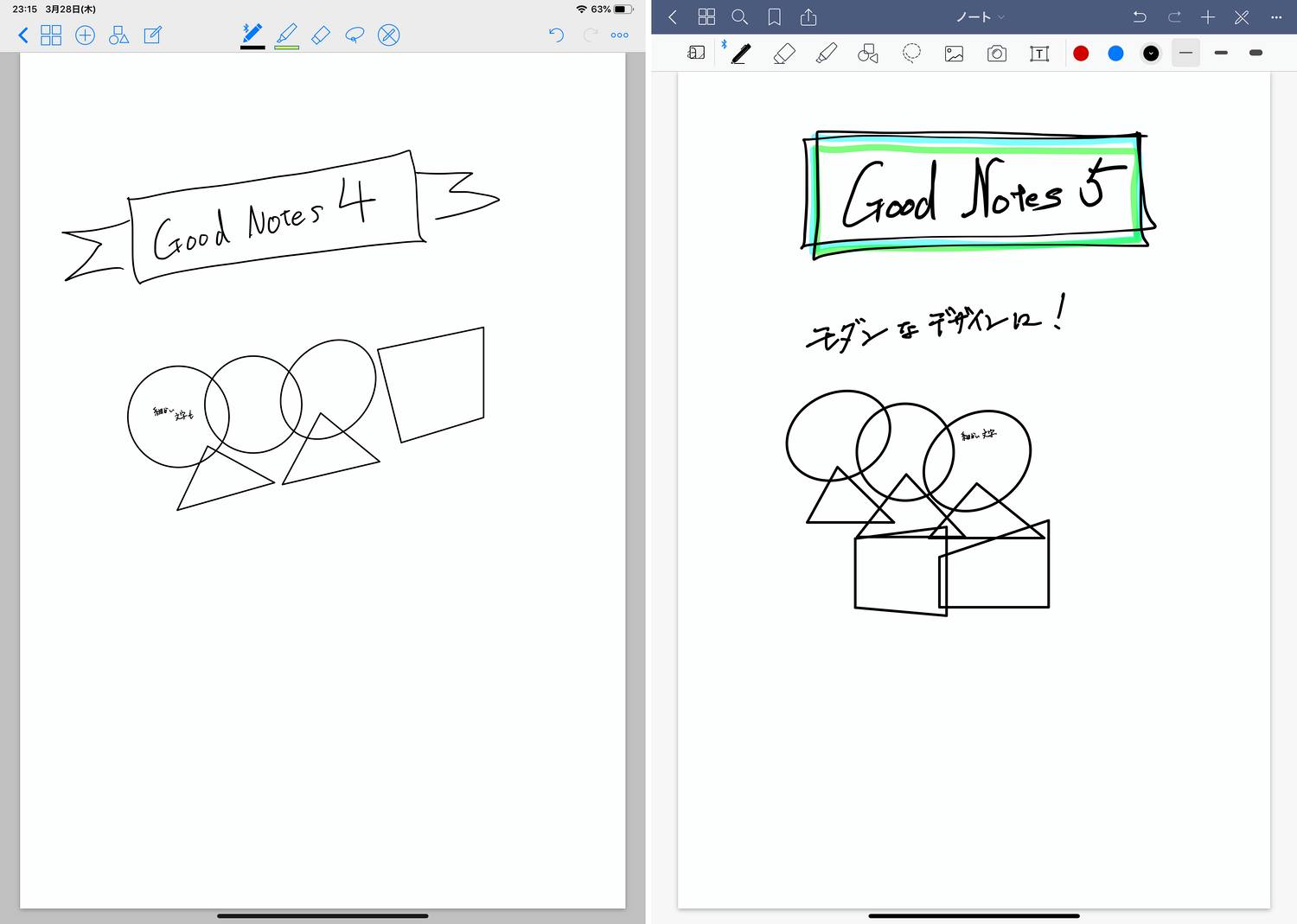Add a new page with the plus icon
Image resolution: width=1297 pixels, height=924 pixels.
pyautogui.click(x=1208, y=17)
